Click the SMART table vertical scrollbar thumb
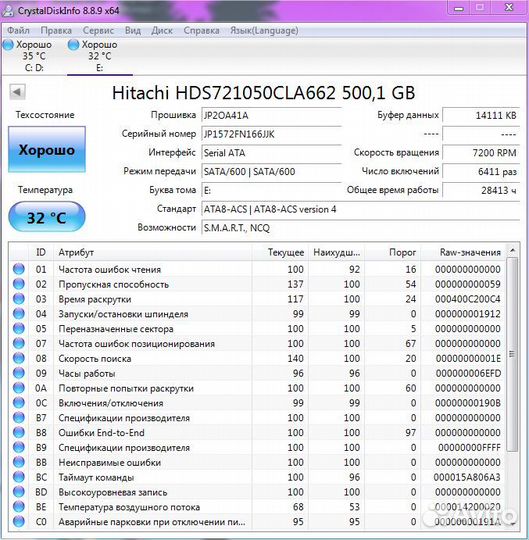This screenshot has width=529, height=540. [x=512, y=354]
